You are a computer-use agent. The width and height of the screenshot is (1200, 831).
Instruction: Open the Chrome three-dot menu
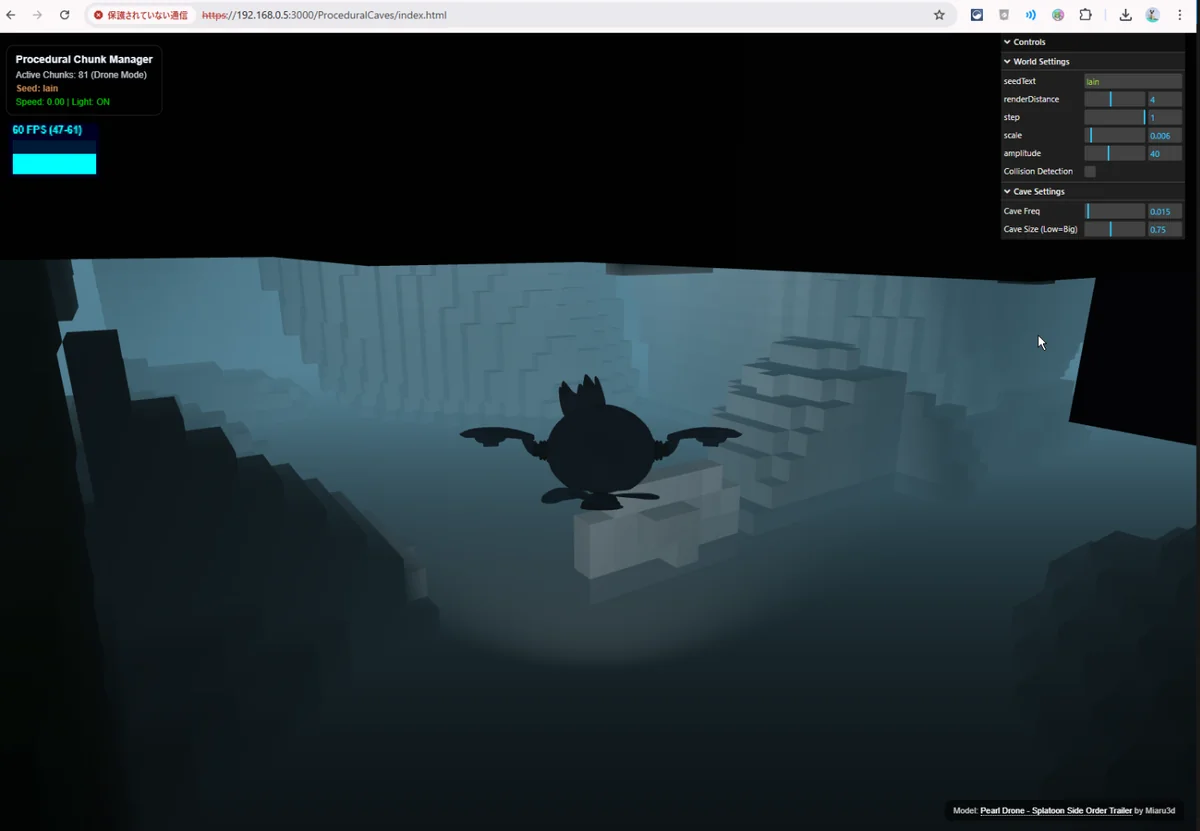click(1180, 15)
